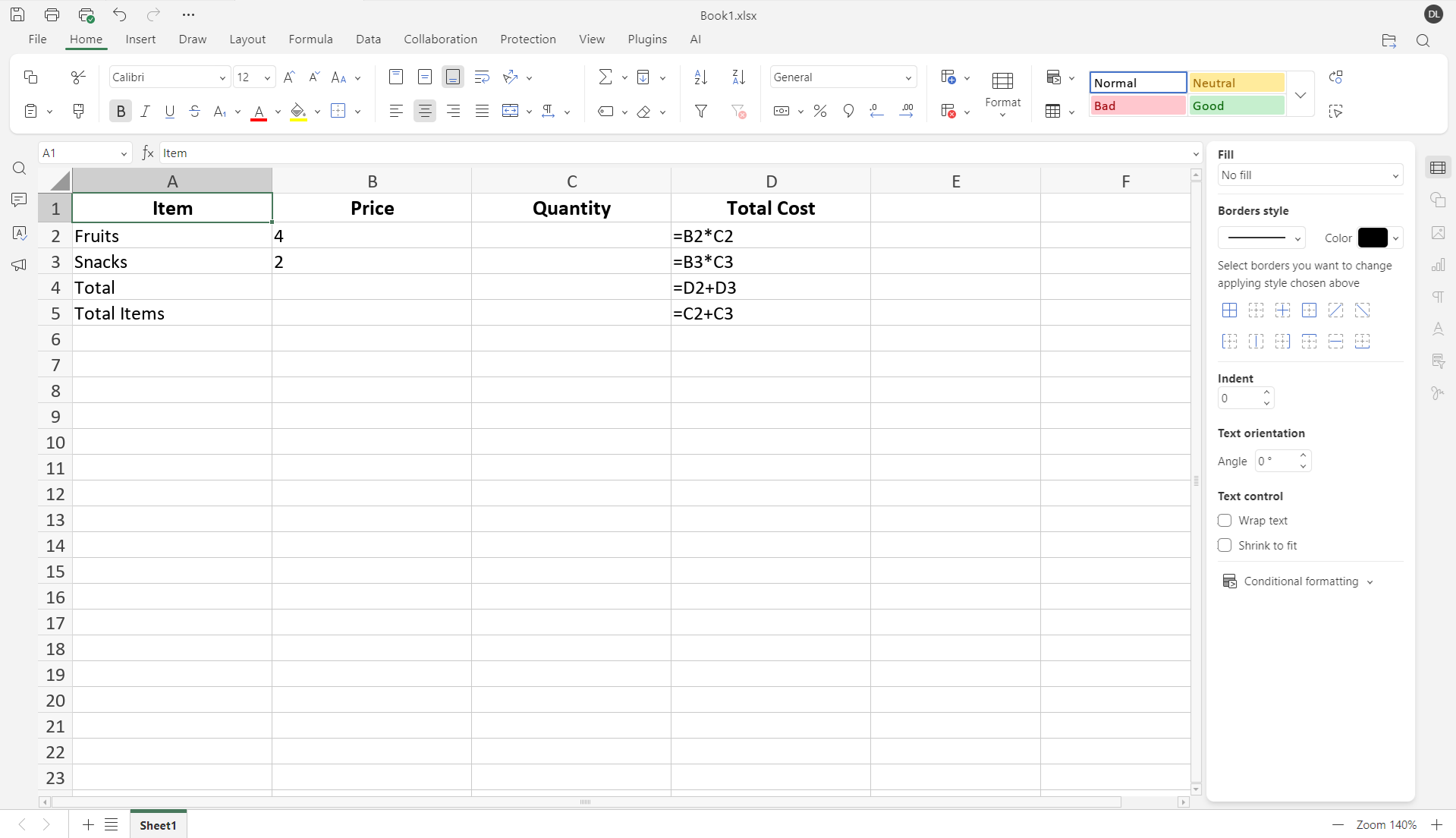Click the Wrap text toolbar icon
The width and height of the screenshot is (1456, 838).
click(481, 77)
